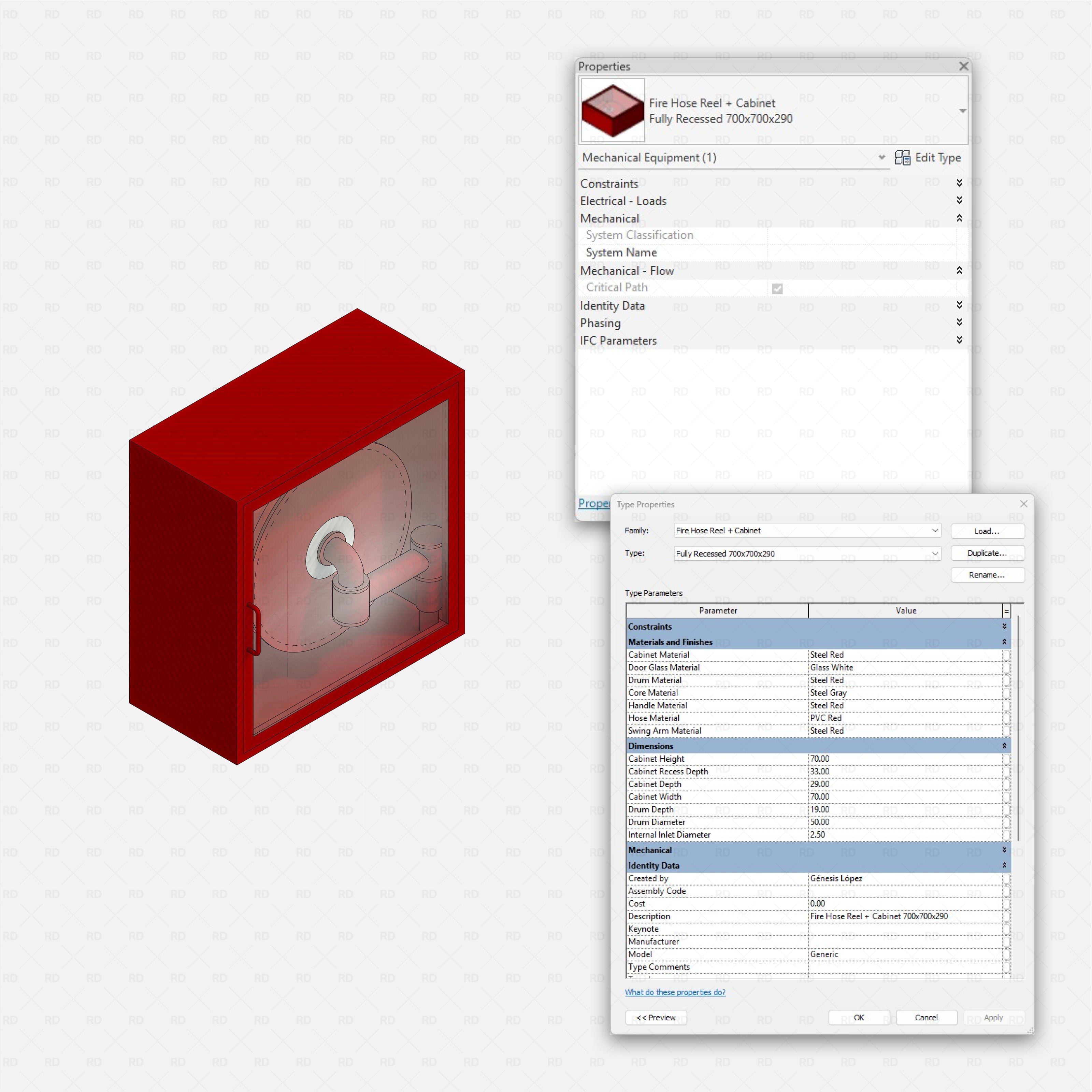Collapse Dimensions section in Type Parameters
1092x1092 pixels.
pos(1004,746)
